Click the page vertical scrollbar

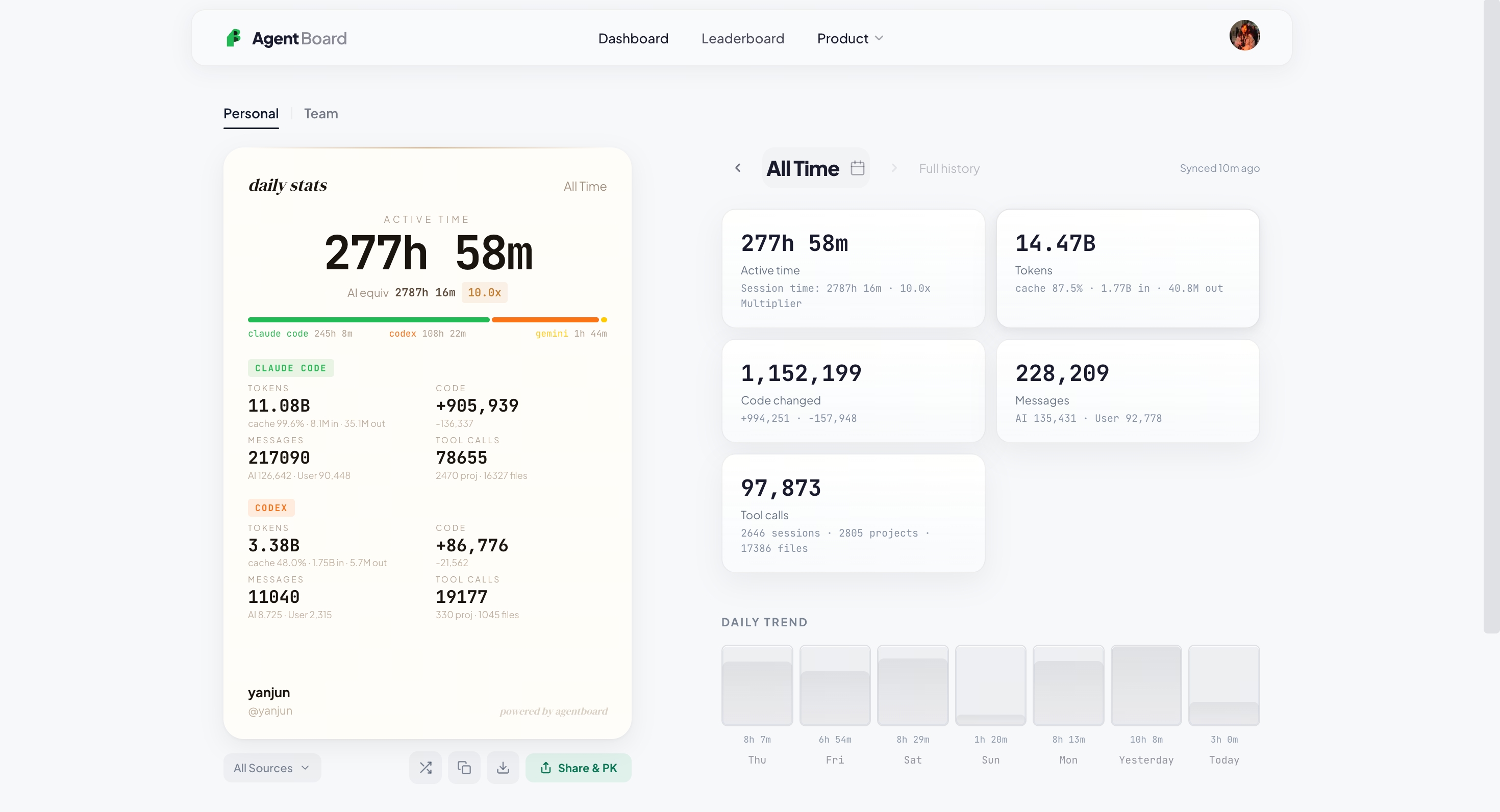(1491, 316)
